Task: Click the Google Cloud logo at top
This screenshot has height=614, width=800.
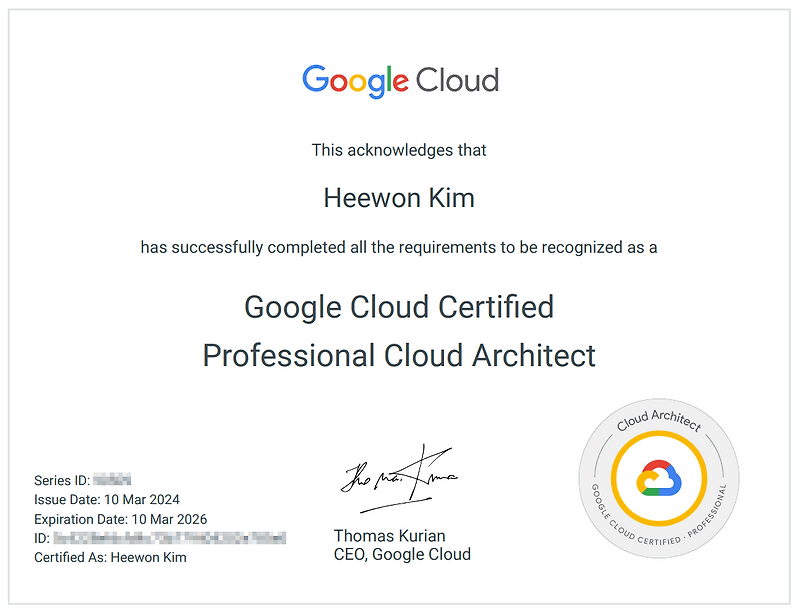Action: coord(400,80)
